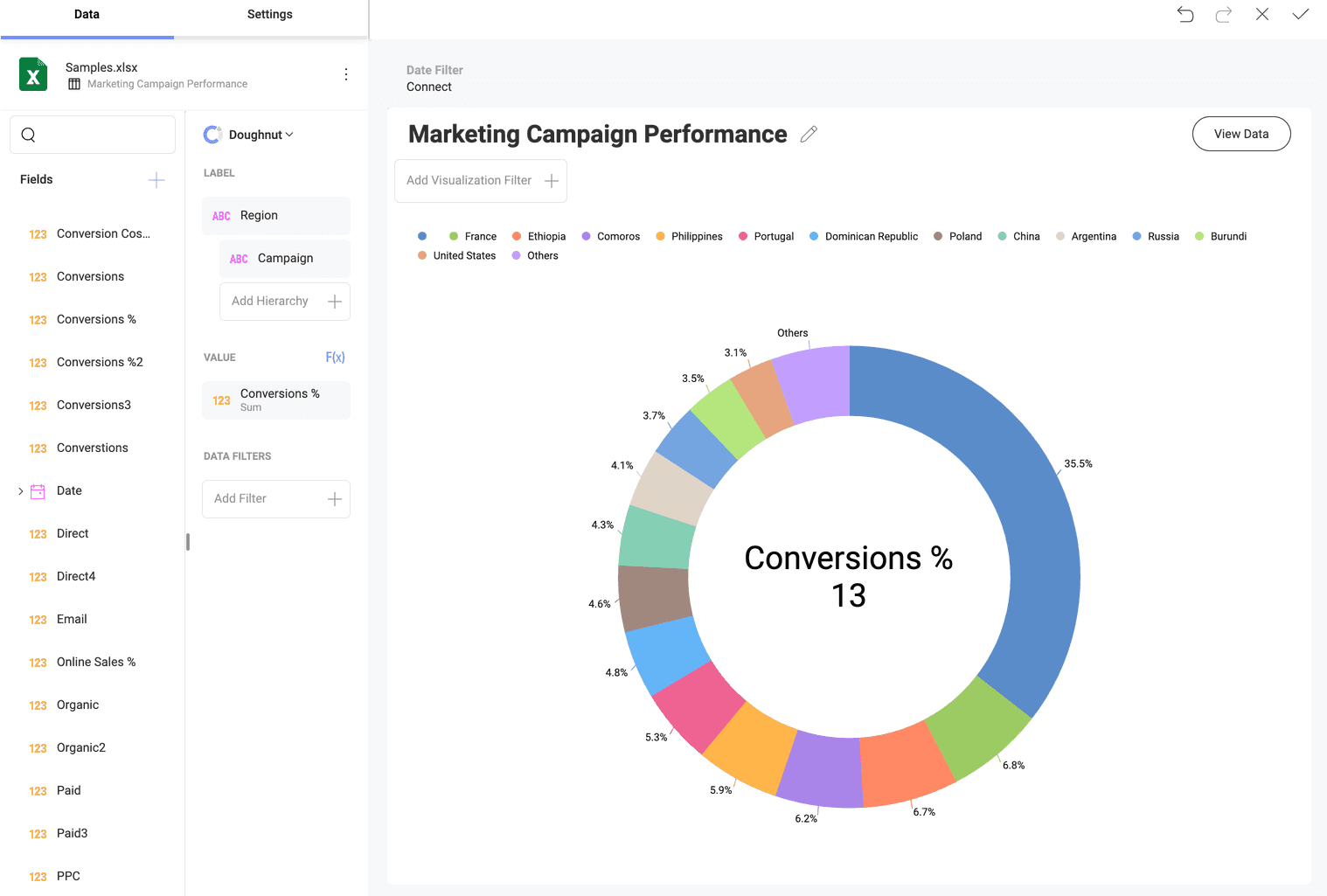Click plus icon on Add Visualization Filter

click(x=552, y=181)
